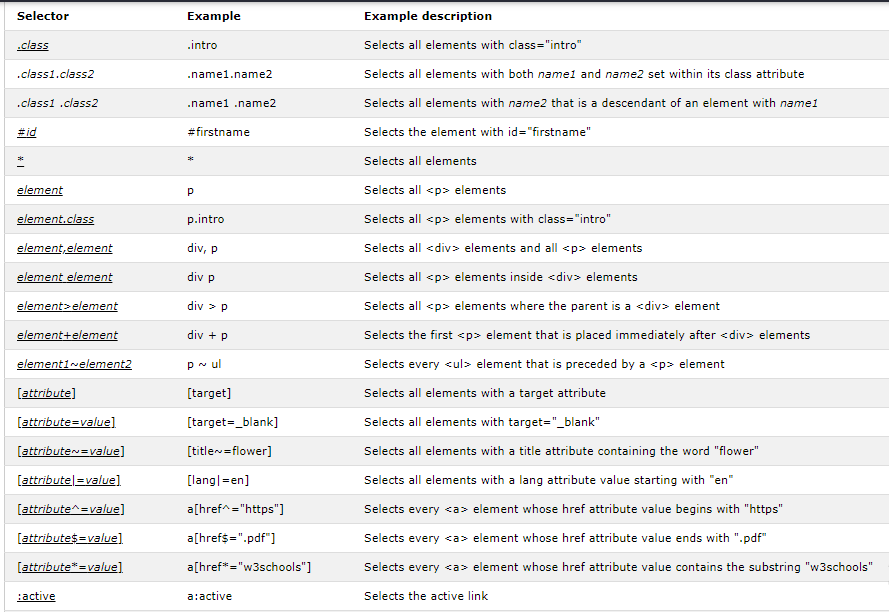The image size is (889, 612).
Task: Click the [attribute=value] selector link
Action: click(66, 422)
